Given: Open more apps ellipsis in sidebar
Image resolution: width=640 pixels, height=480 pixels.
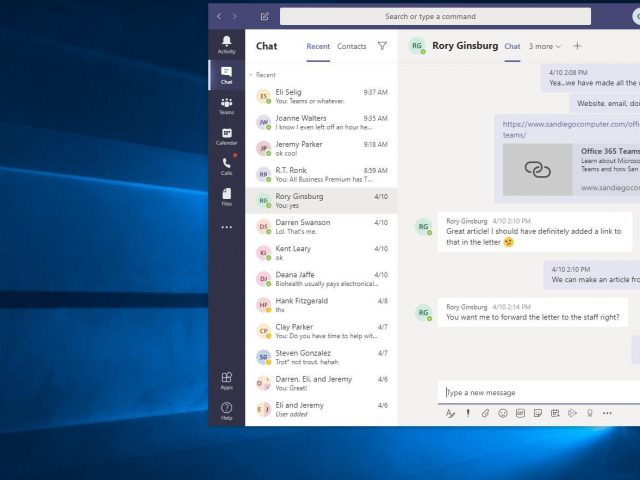Looking at the screenshot, I should click(227, 227).
